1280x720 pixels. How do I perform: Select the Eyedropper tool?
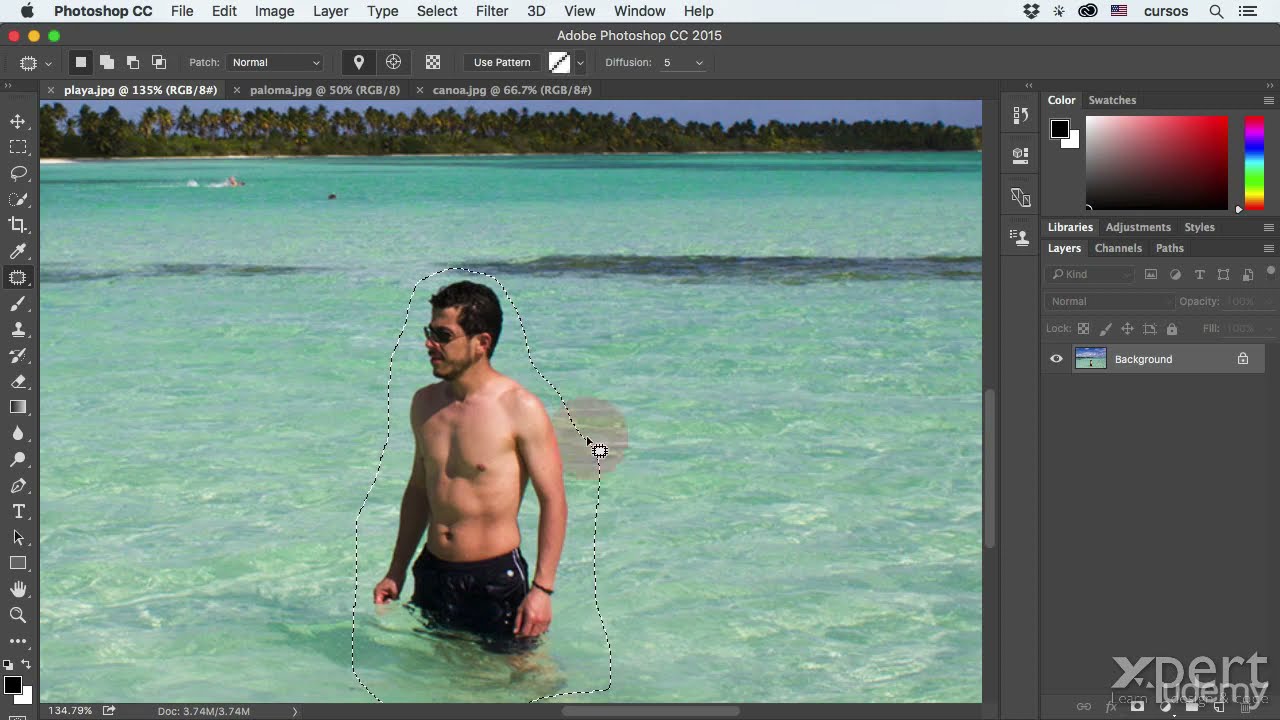coord(18,251)
